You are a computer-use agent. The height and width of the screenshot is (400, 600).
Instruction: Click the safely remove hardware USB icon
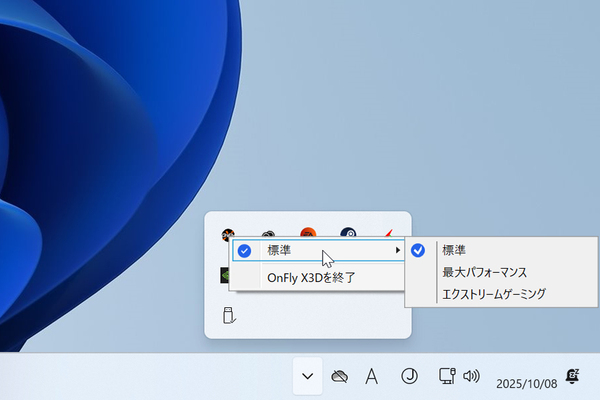[x=229, y=317]
